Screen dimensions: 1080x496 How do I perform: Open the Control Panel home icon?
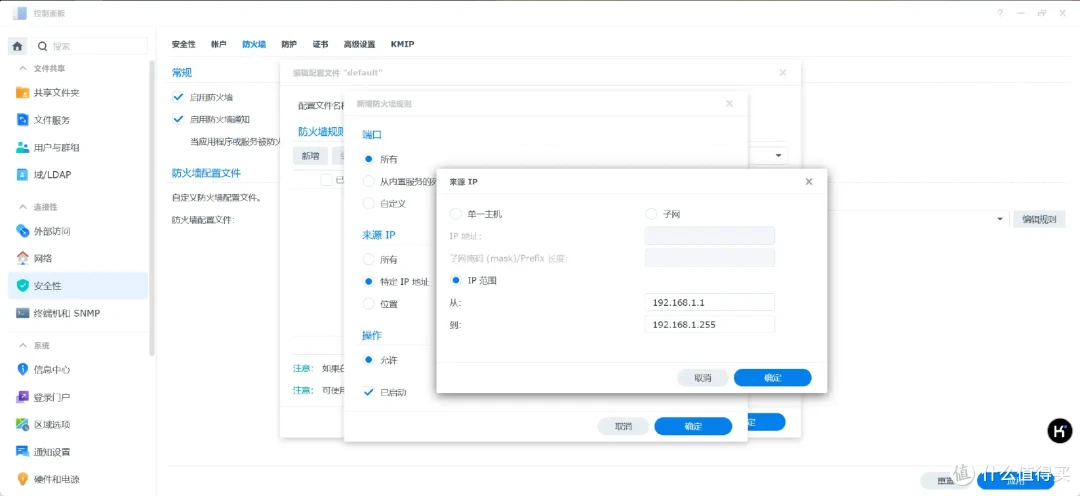[18, 46]
